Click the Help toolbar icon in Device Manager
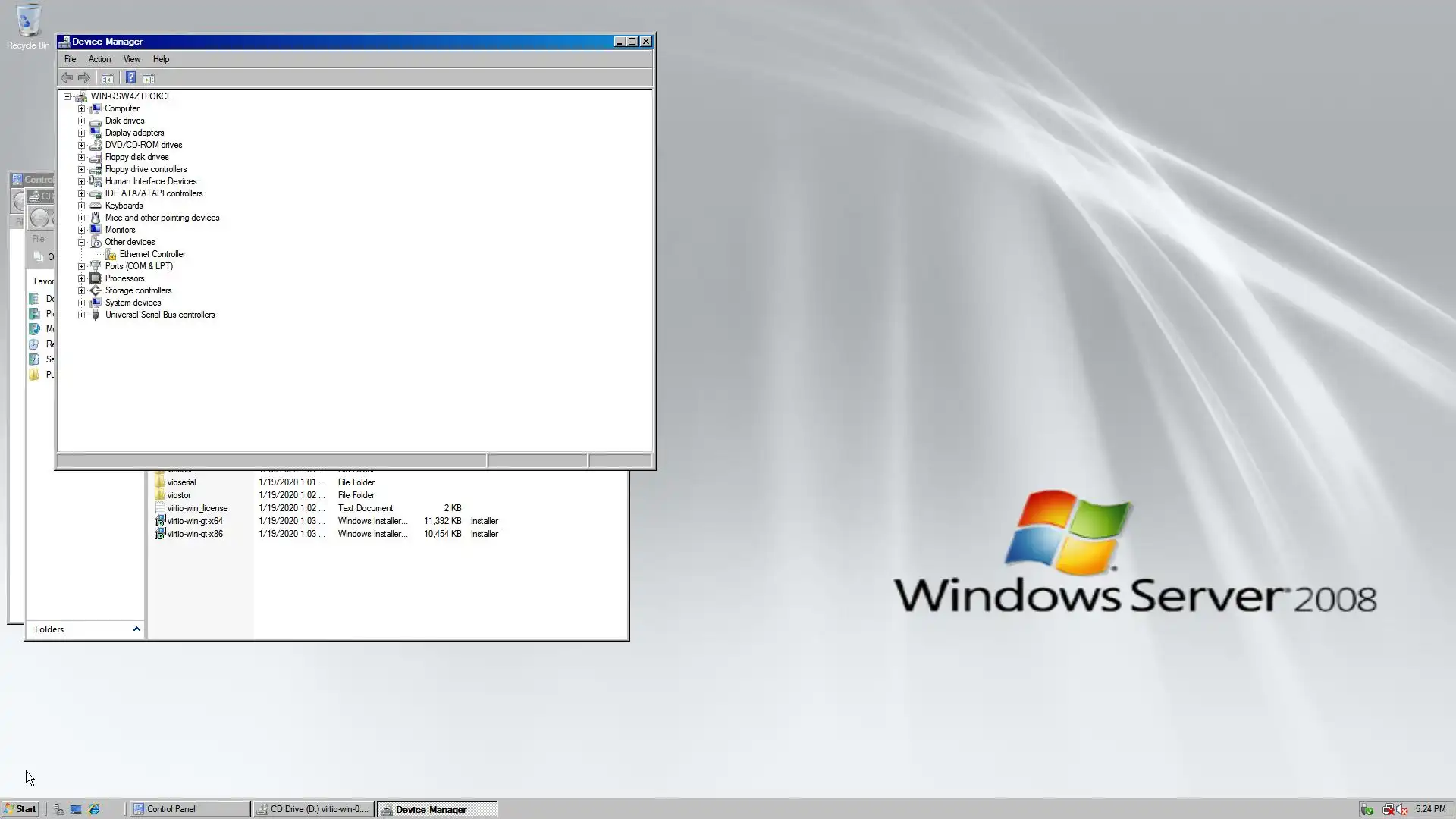Screen dimensions: 1456x819 [x=130, y=77]
